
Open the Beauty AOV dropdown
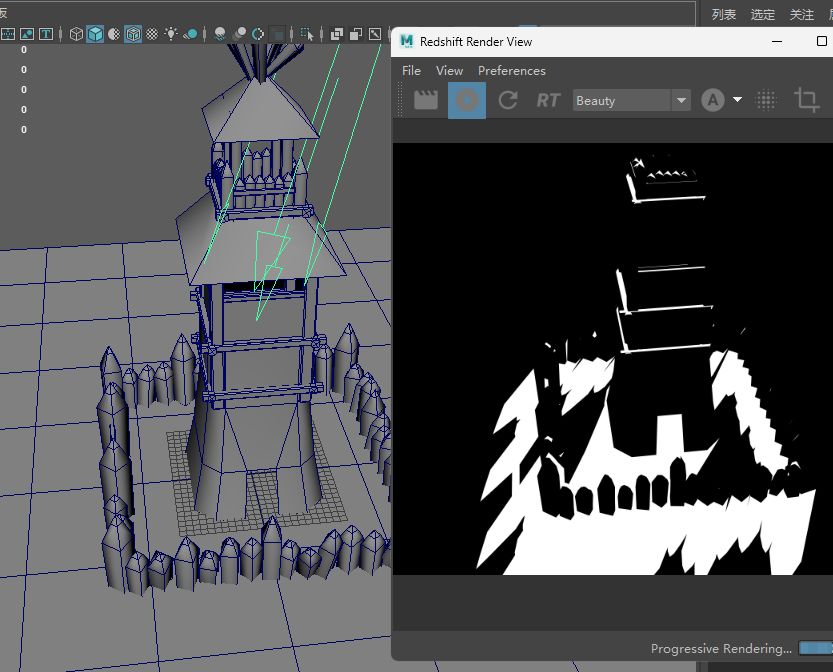click(x=632, y=100)
